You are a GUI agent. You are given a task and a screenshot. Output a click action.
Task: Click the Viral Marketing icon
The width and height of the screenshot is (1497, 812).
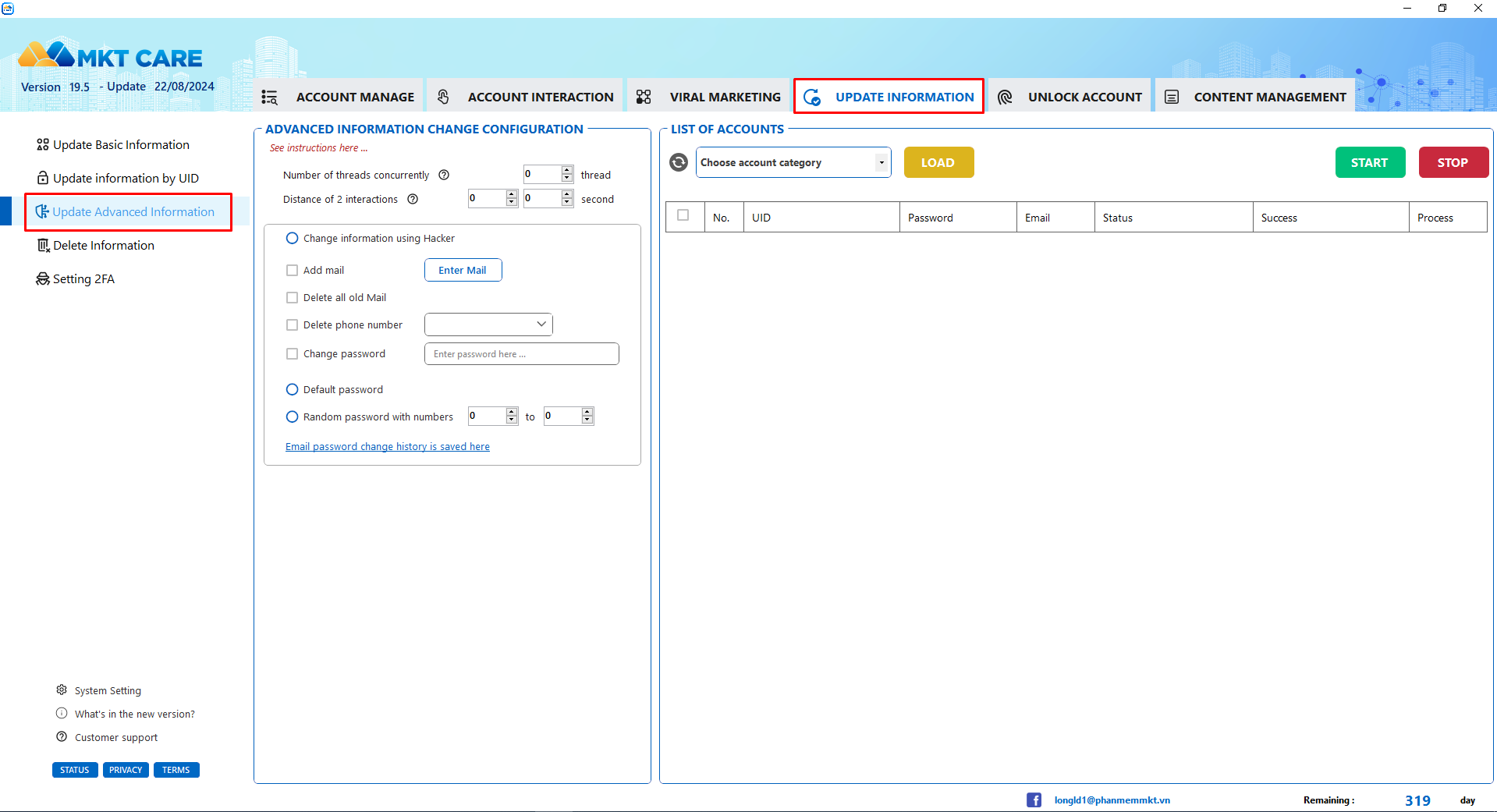click(x=644, y=97)
